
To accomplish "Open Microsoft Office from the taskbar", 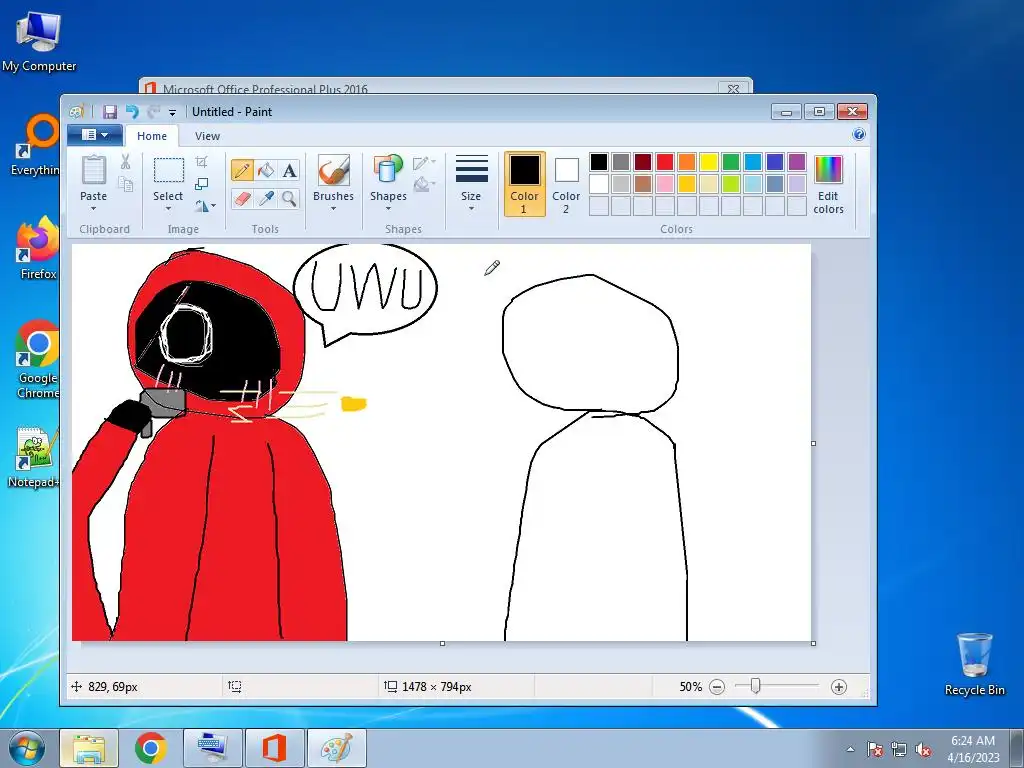I will pyautogui.click(x=274, y=748).
